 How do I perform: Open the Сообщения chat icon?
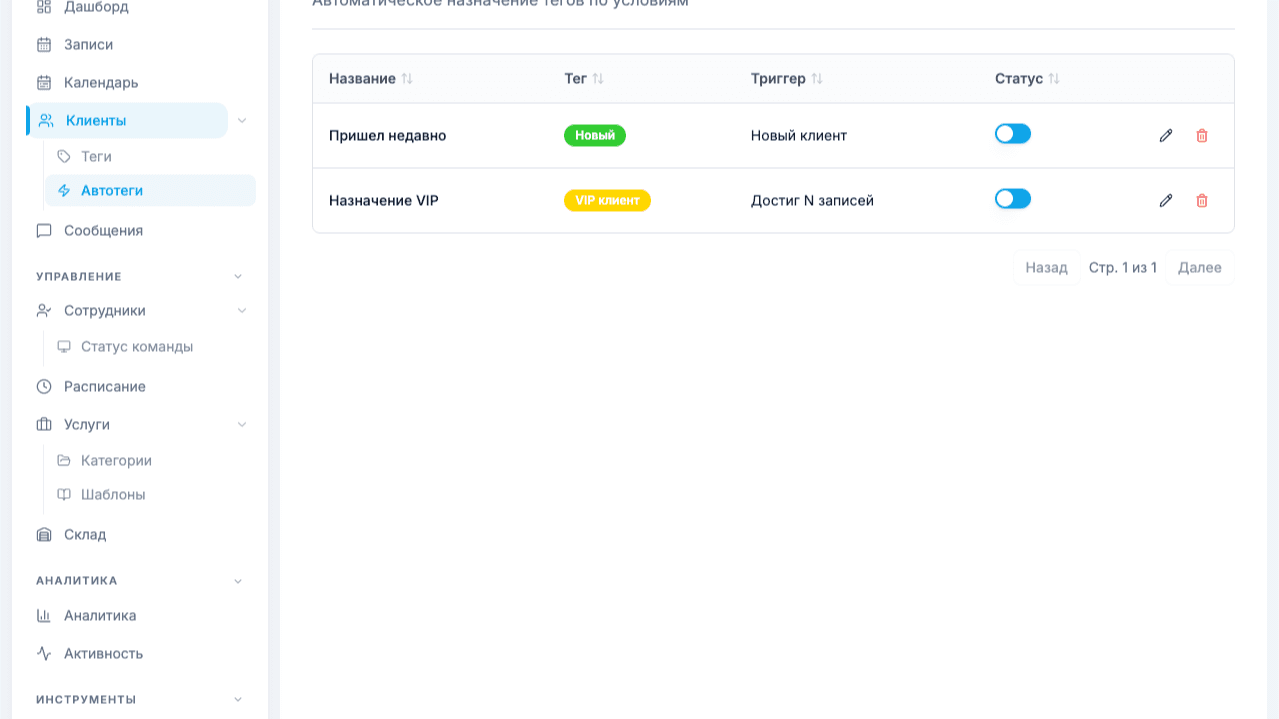[x=42, y=230]
